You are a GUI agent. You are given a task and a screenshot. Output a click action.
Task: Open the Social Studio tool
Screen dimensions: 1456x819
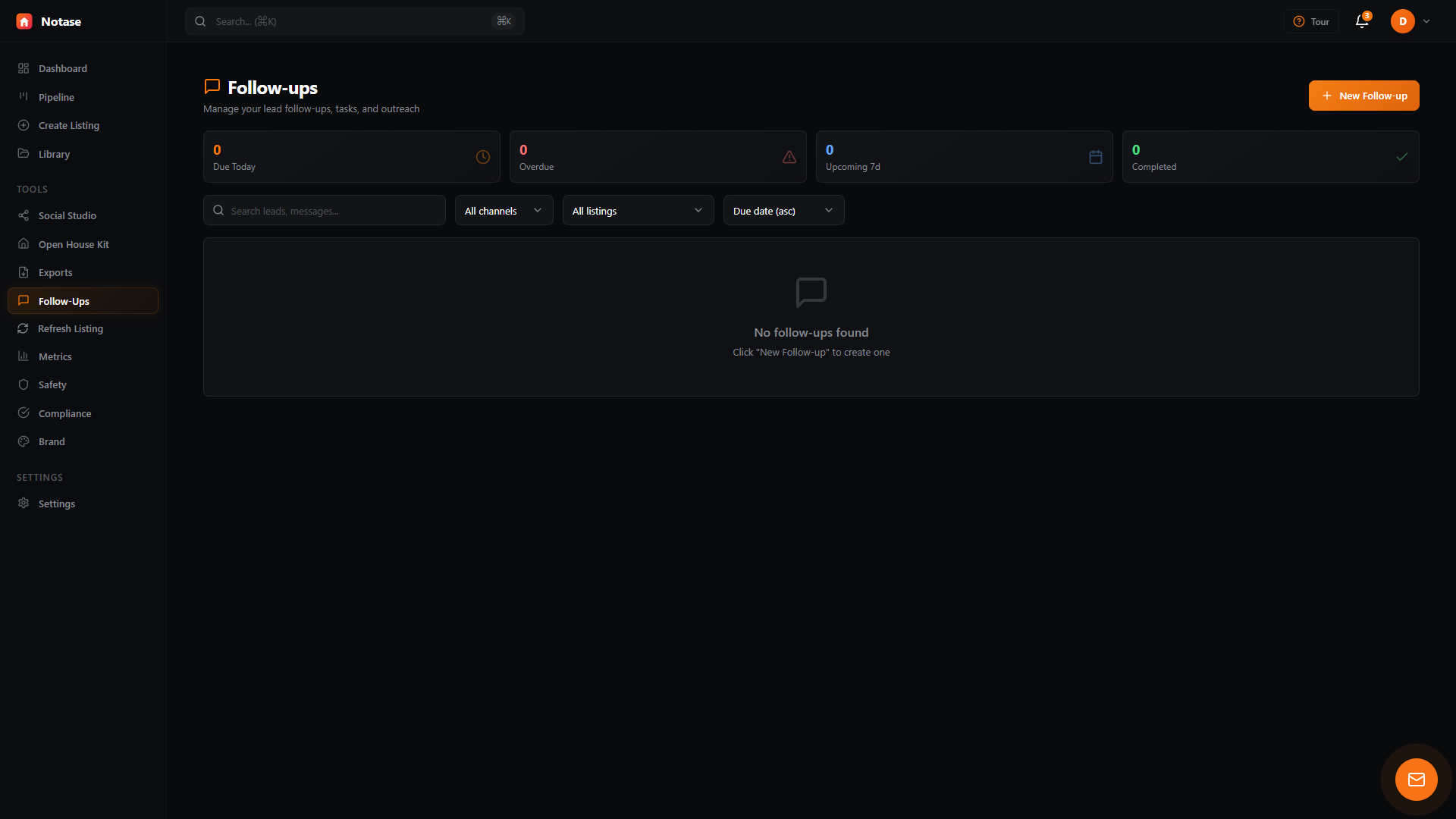pyautogui.click(x=67, y=215)
